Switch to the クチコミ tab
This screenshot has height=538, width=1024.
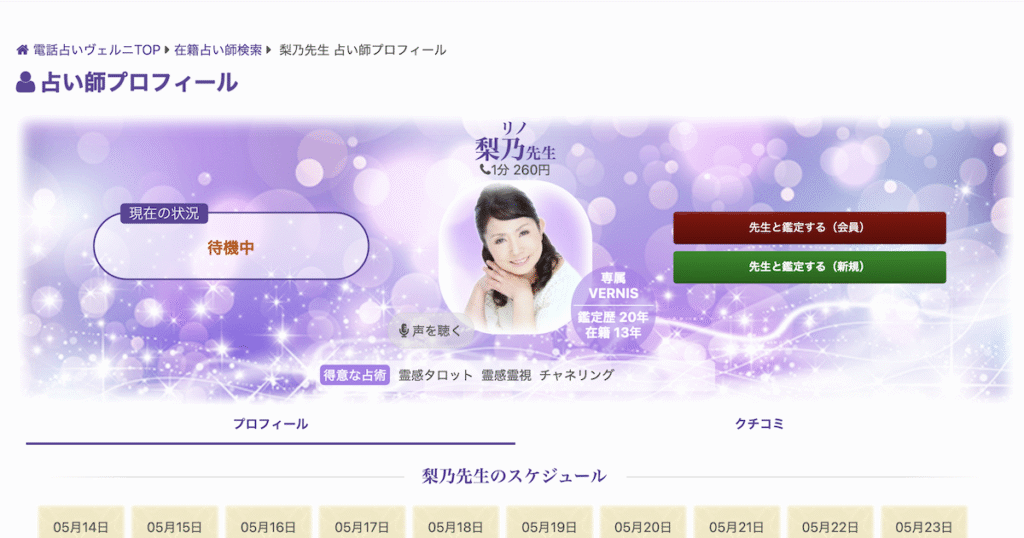(x=759, y=424)
